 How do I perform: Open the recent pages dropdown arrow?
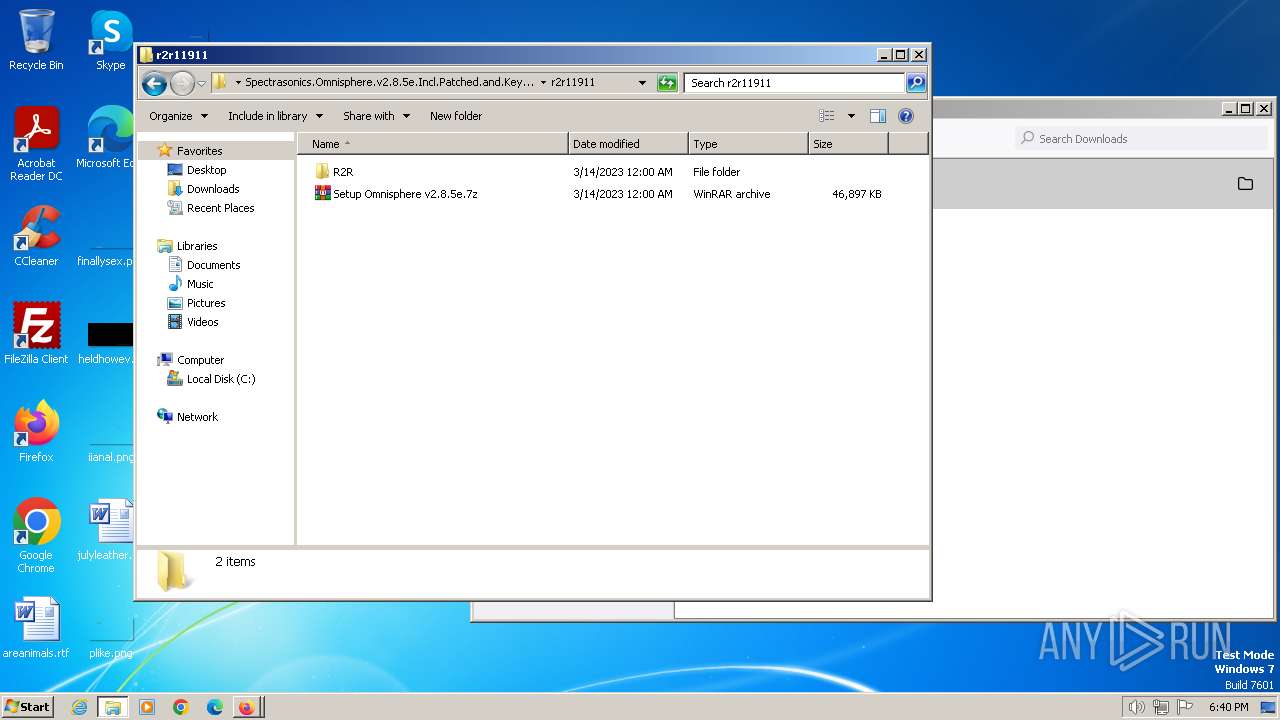201,83
